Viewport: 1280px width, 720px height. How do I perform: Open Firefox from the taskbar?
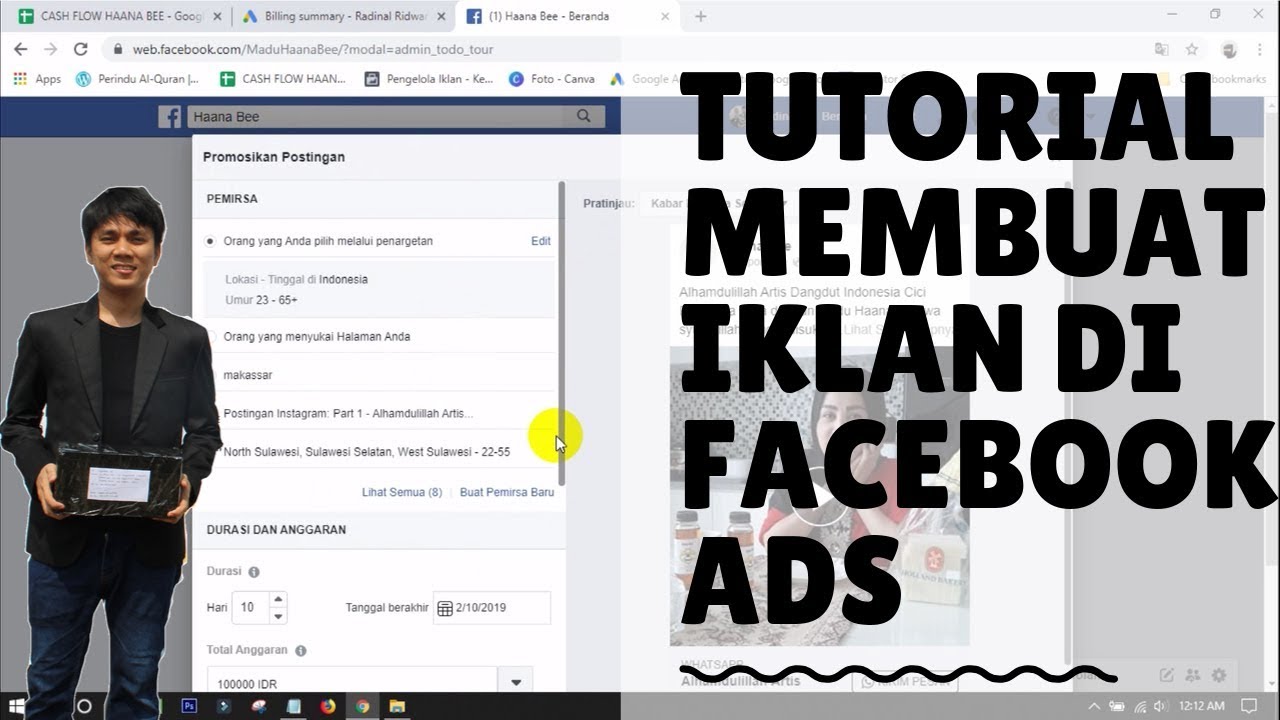tap(328, 706)
